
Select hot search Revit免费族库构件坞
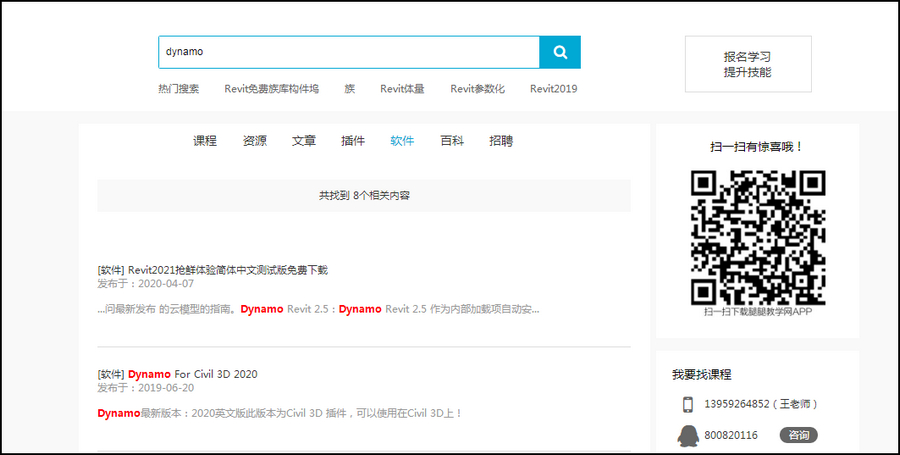click(x=271, y=89)
